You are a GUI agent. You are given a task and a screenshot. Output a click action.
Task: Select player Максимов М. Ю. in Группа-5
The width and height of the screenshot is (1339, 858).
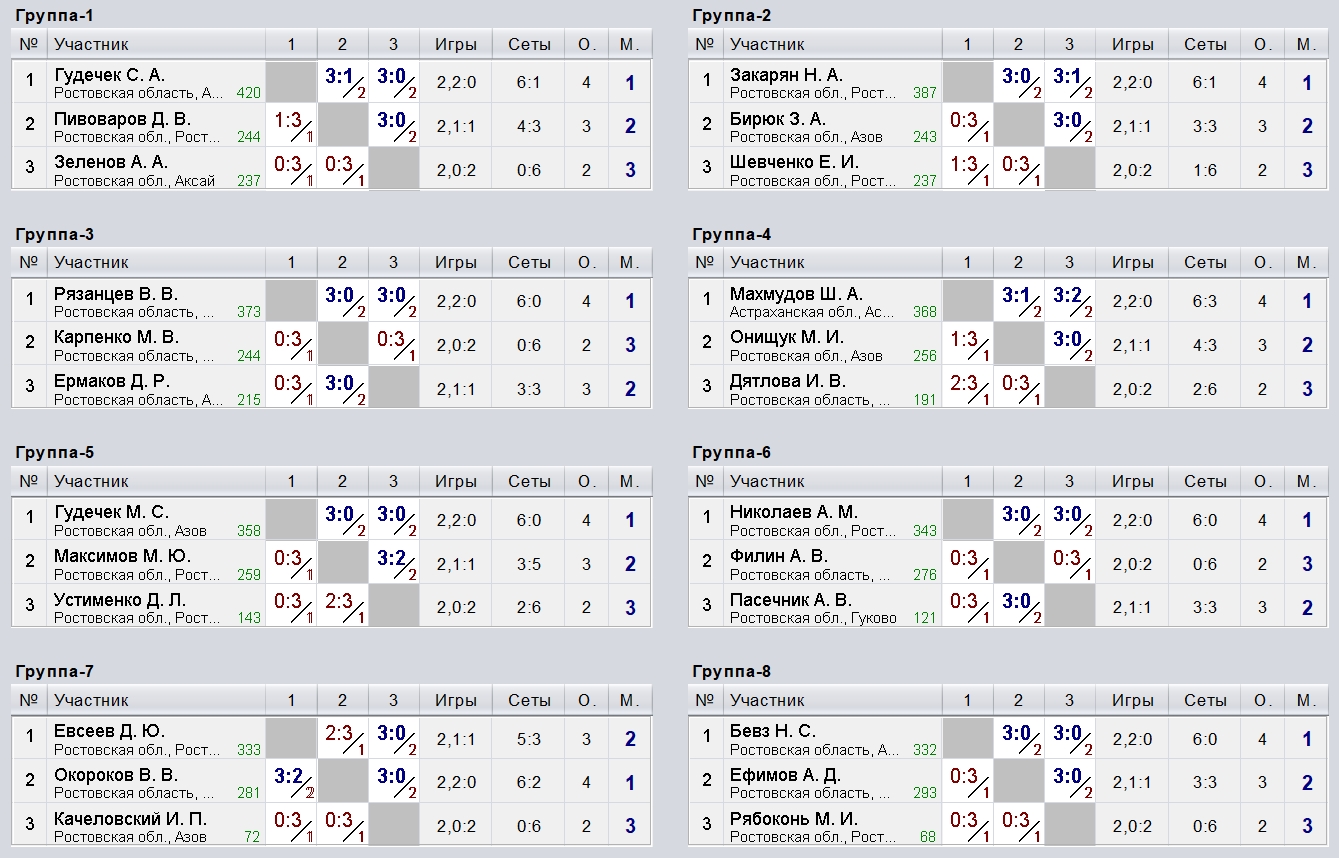click(122, 556)
